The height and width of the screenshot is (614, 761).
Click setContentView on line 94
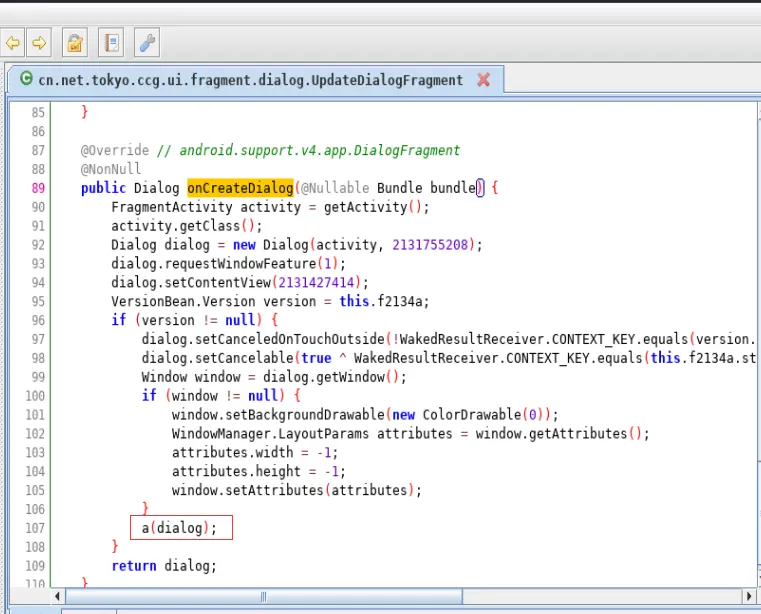217,282
